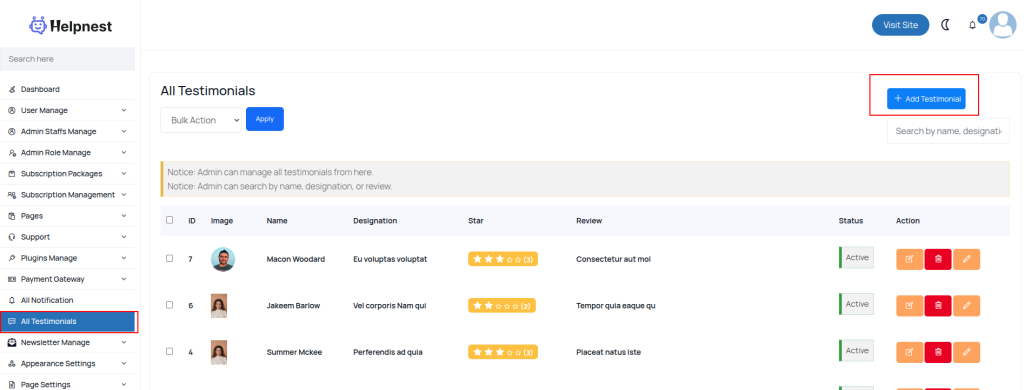The image size is (1024, 390).
Task: Tick the checkbox for Macon Woodard row
Action: pyautogui.click(x=170, y=259)
